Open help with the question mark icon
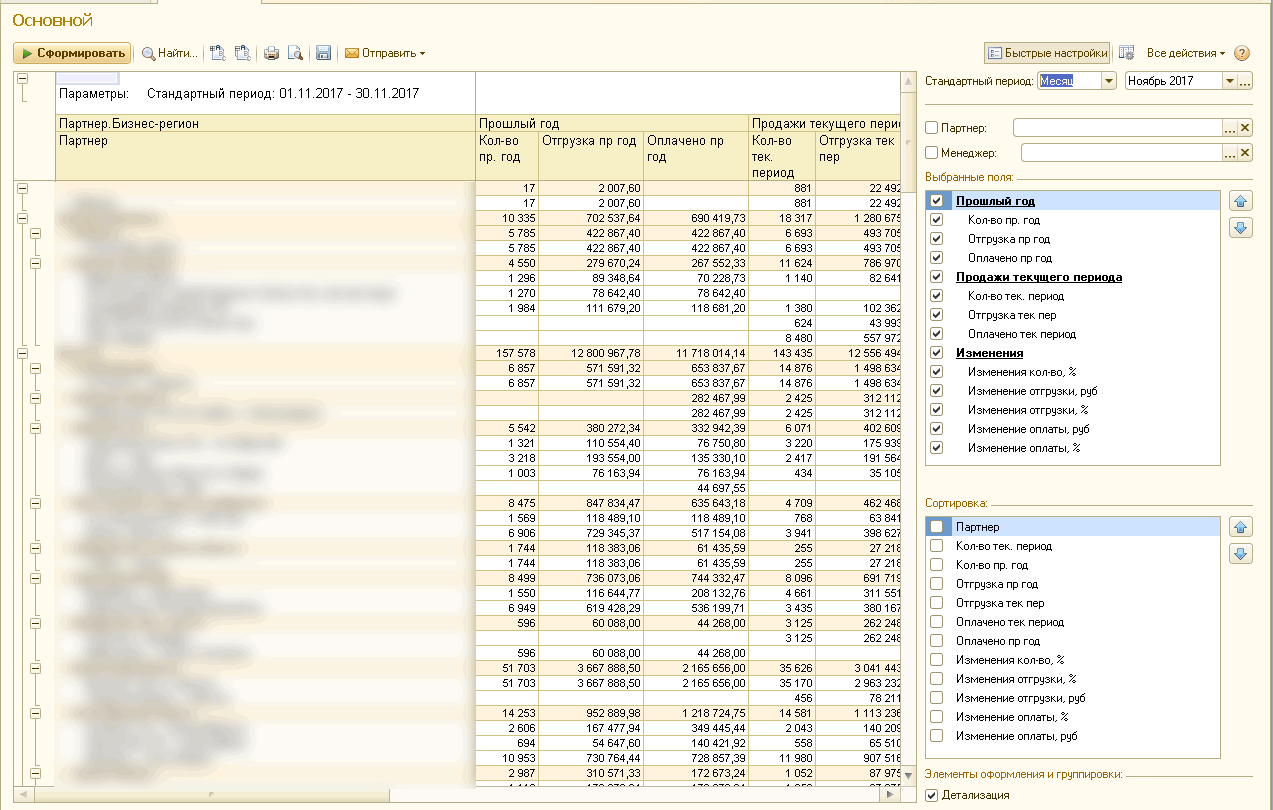 [x=1242, y=53]
